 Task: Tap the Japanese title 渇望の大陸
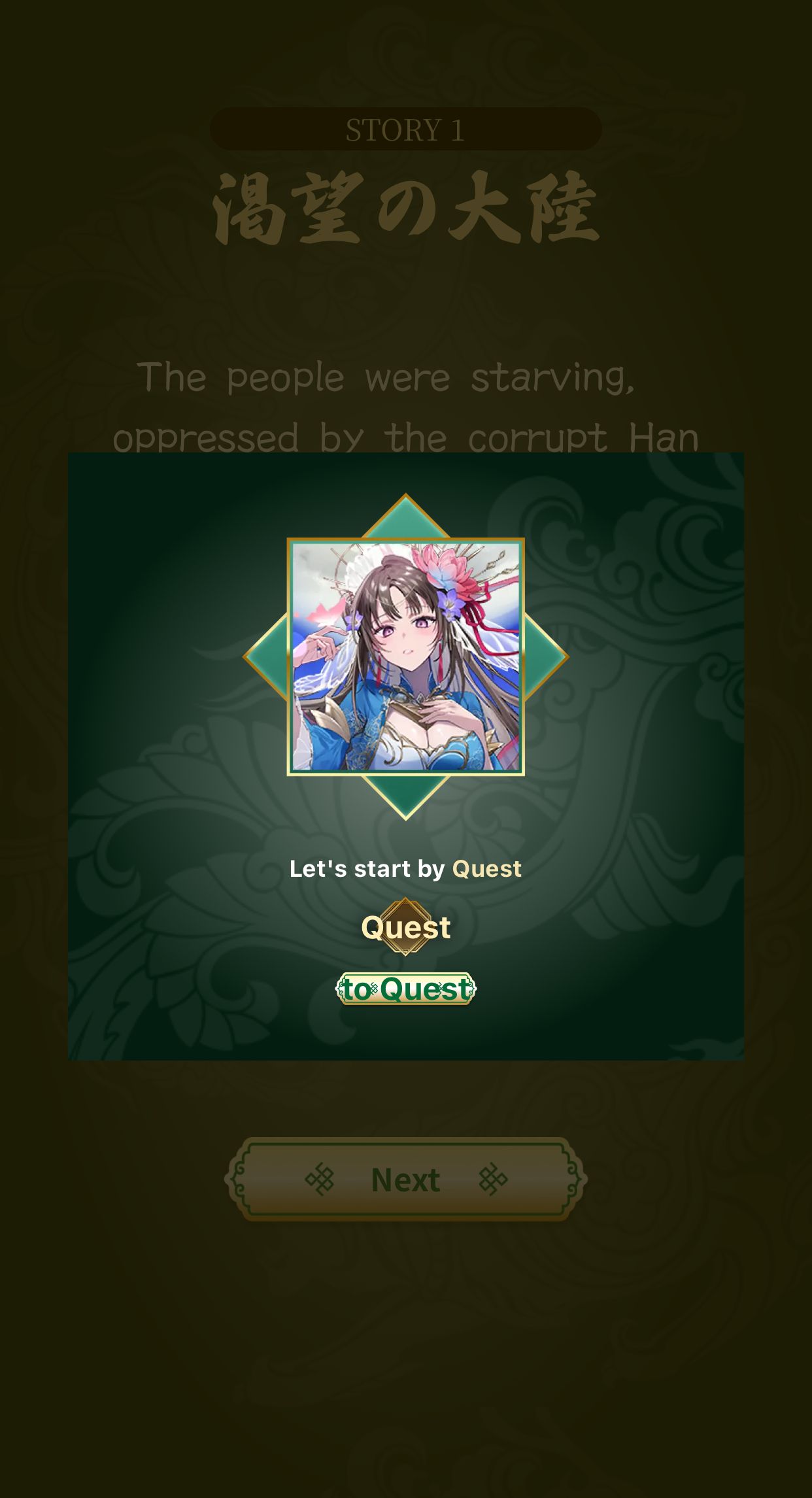[406, 209]
